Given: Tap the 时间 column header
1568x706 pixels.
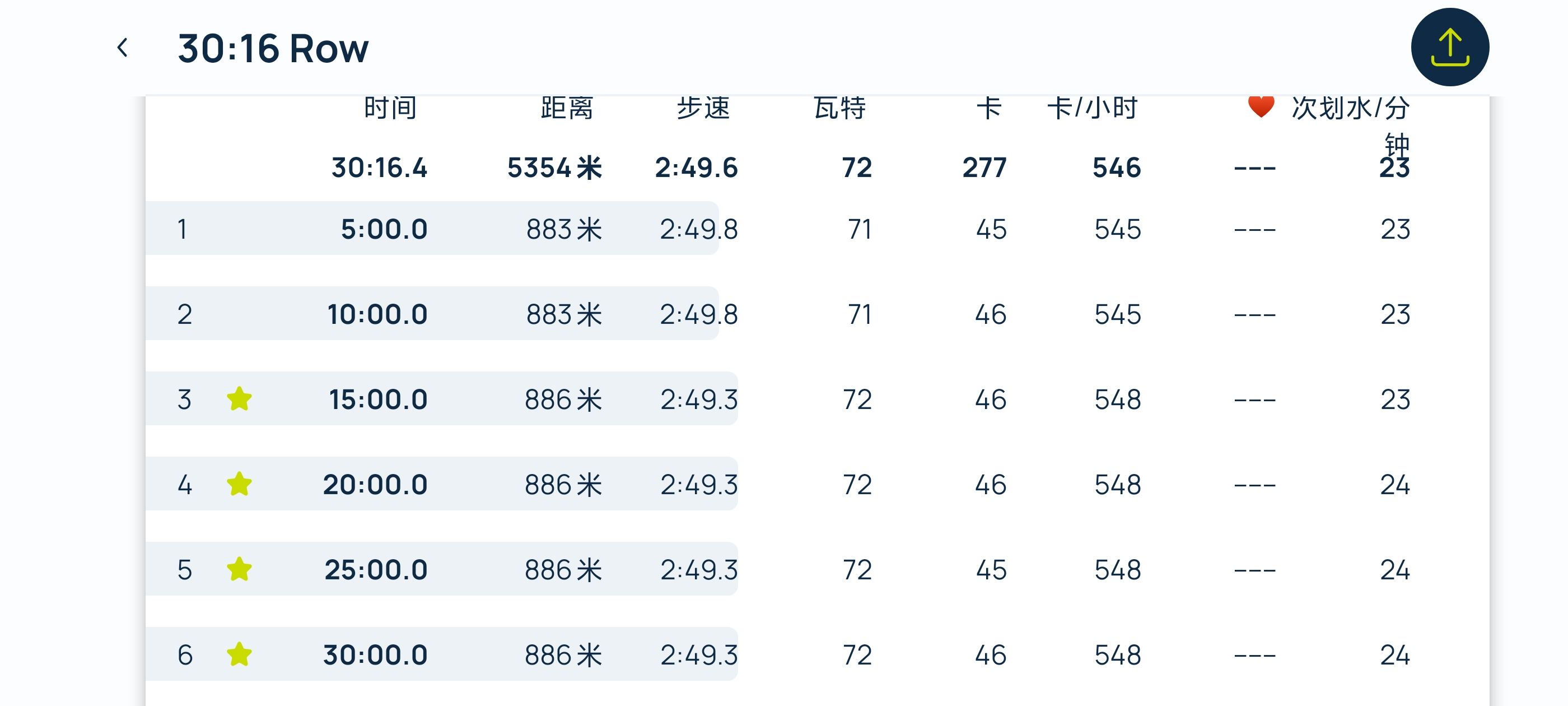Looking at the screenshot, I should pyautogui.click(x=390, y=109).
